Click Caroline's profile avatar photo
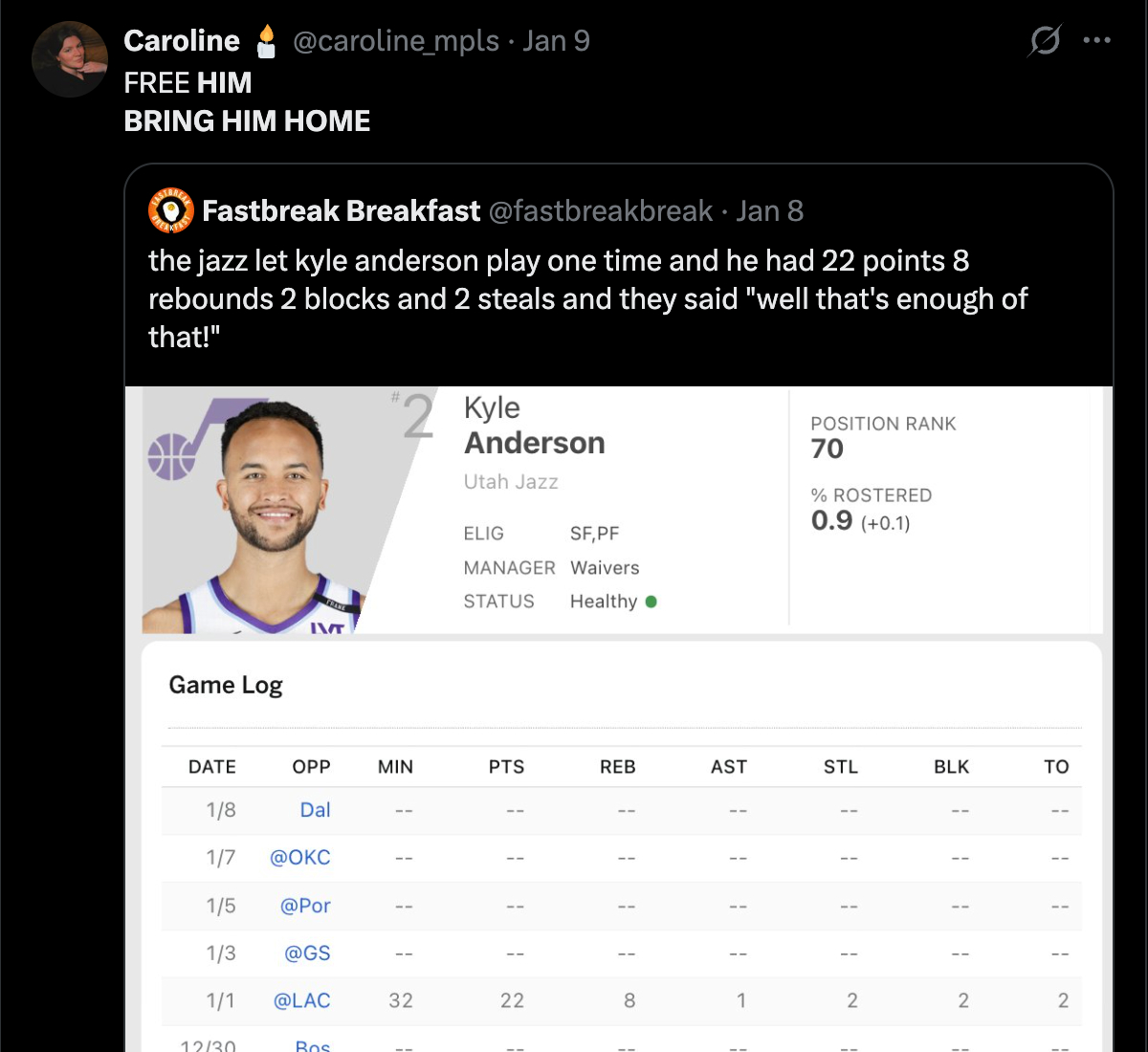This screenshot has height=1052, width=1148. click(x=69, y=59)
